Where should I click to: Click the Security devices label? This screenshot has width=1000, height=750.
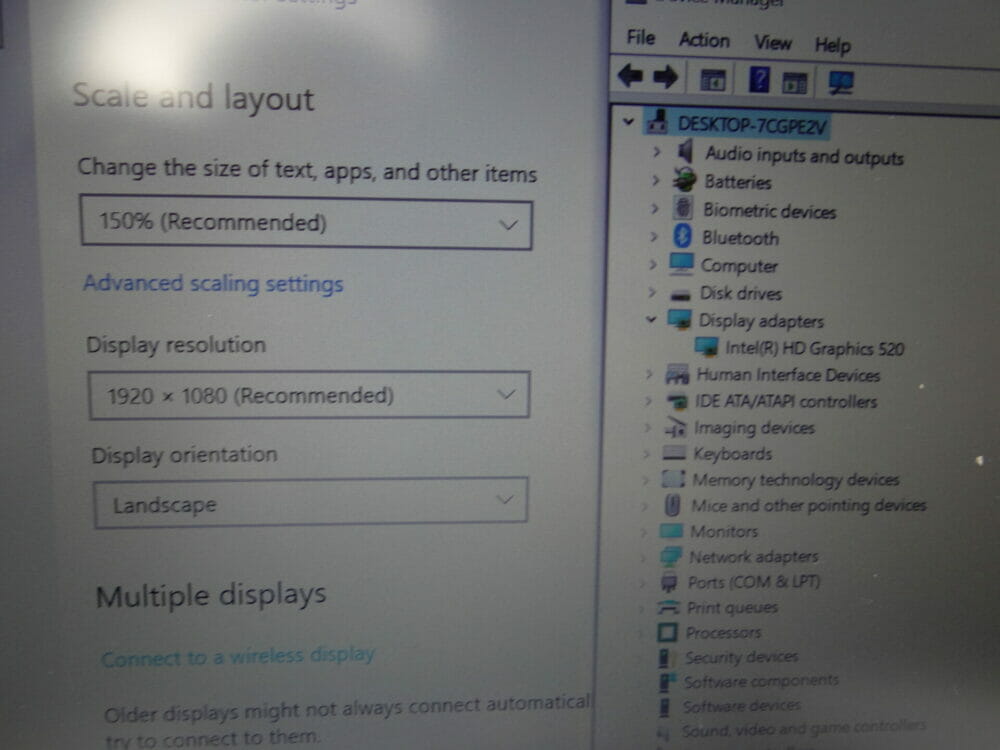[x=741, y=657]
